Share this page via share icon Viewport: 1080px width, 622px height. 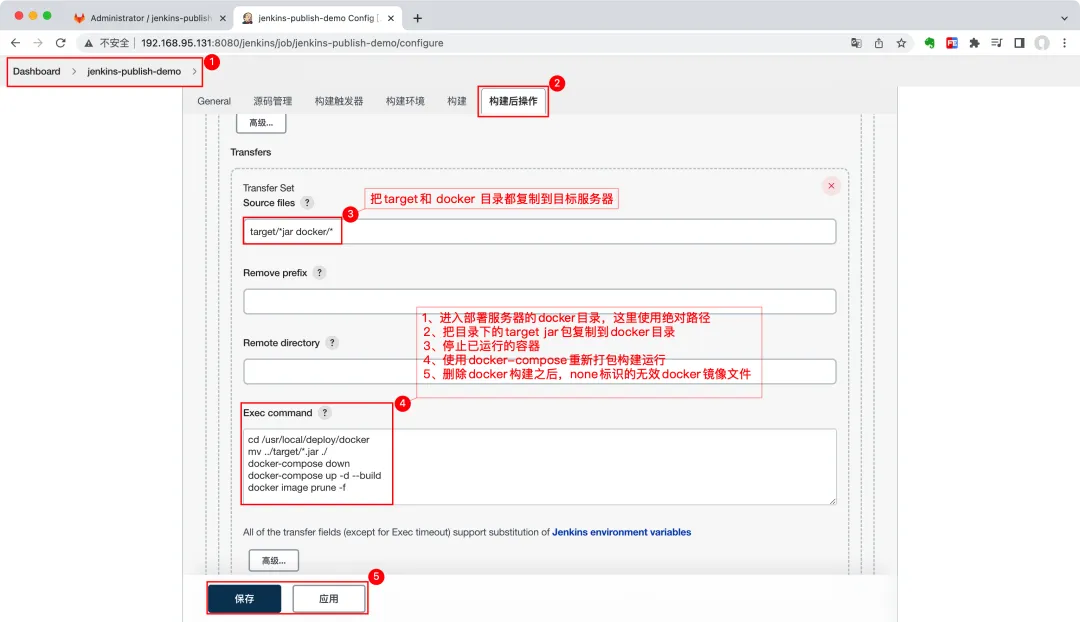coord(879,43)
